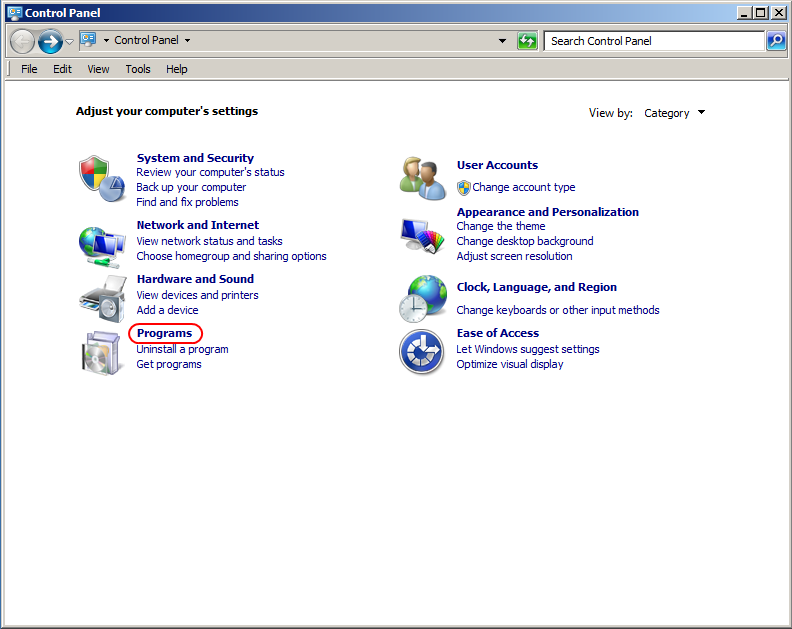The width and height of the screenshot is (792, 629).
Task: Open the Edit menu
Action: (x=62, y=69)
